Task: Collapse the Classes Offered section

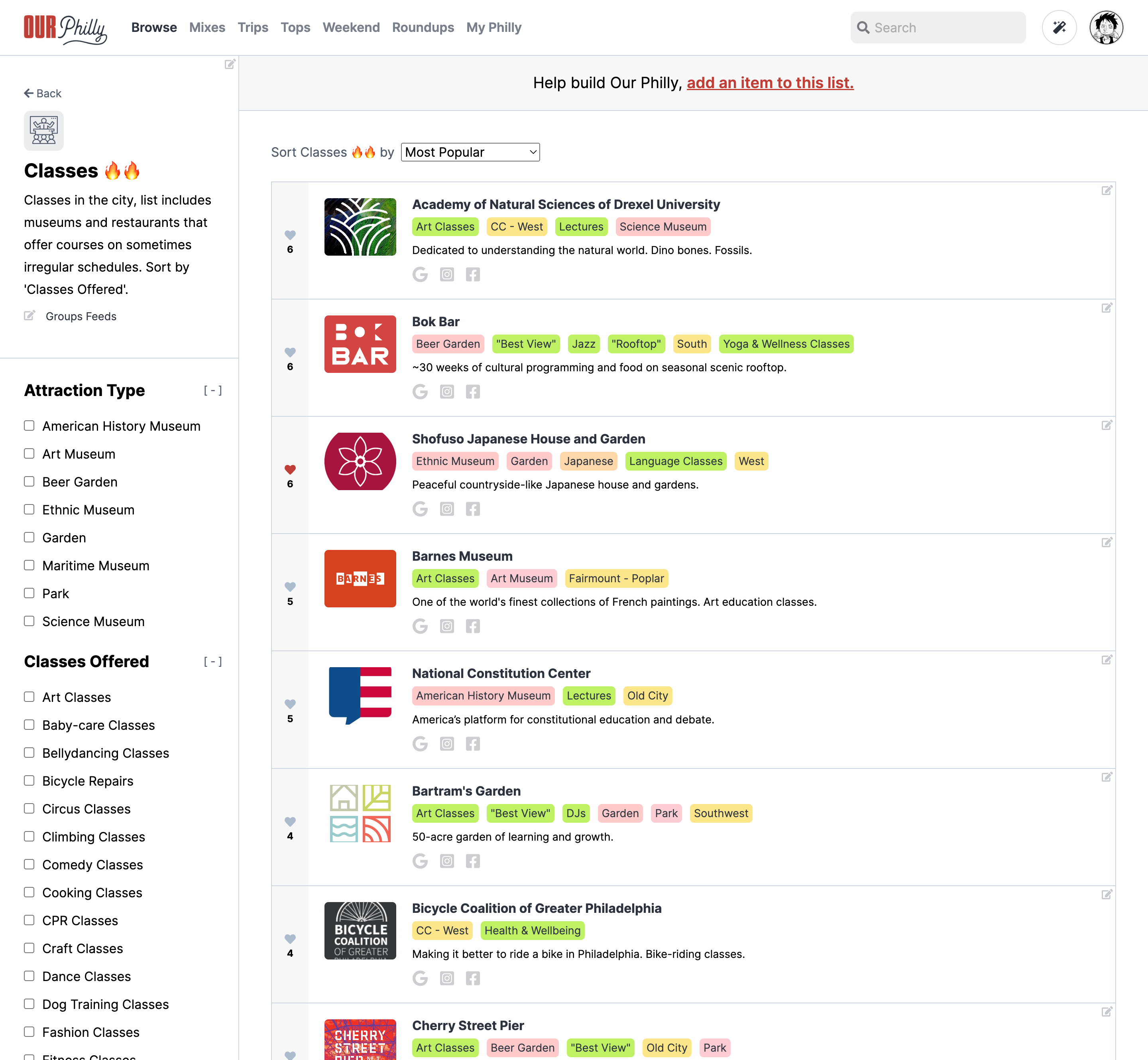Action: click(x=213, y=661)
